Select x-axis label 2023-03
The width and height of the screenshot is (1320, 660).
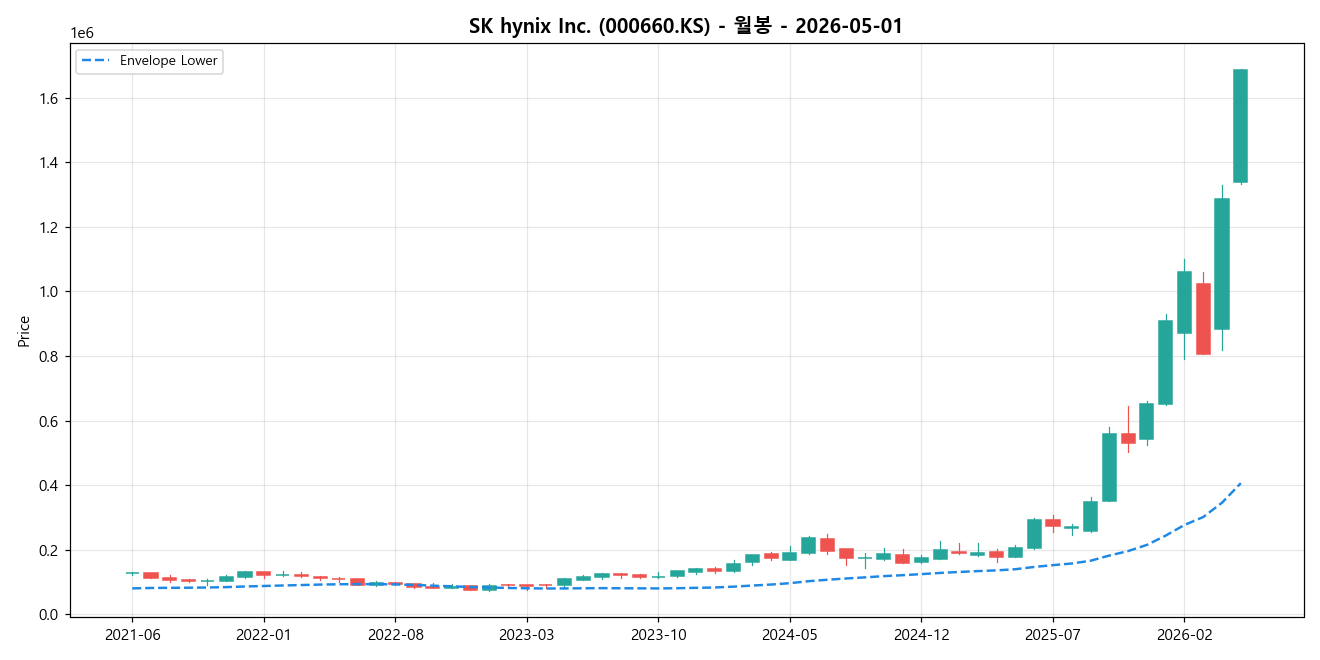click(x=527, y=634)
